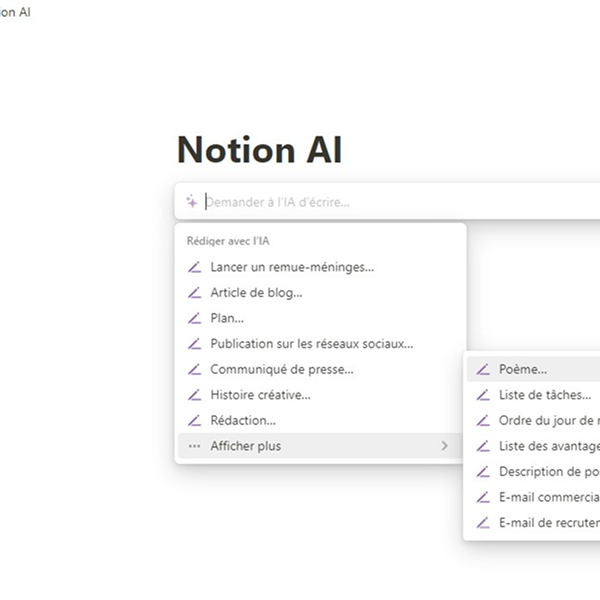Choose Rédaction from the AI menu
Image resolution: width=600 pixels, height=600 pixels.
[x=243, y=421]
